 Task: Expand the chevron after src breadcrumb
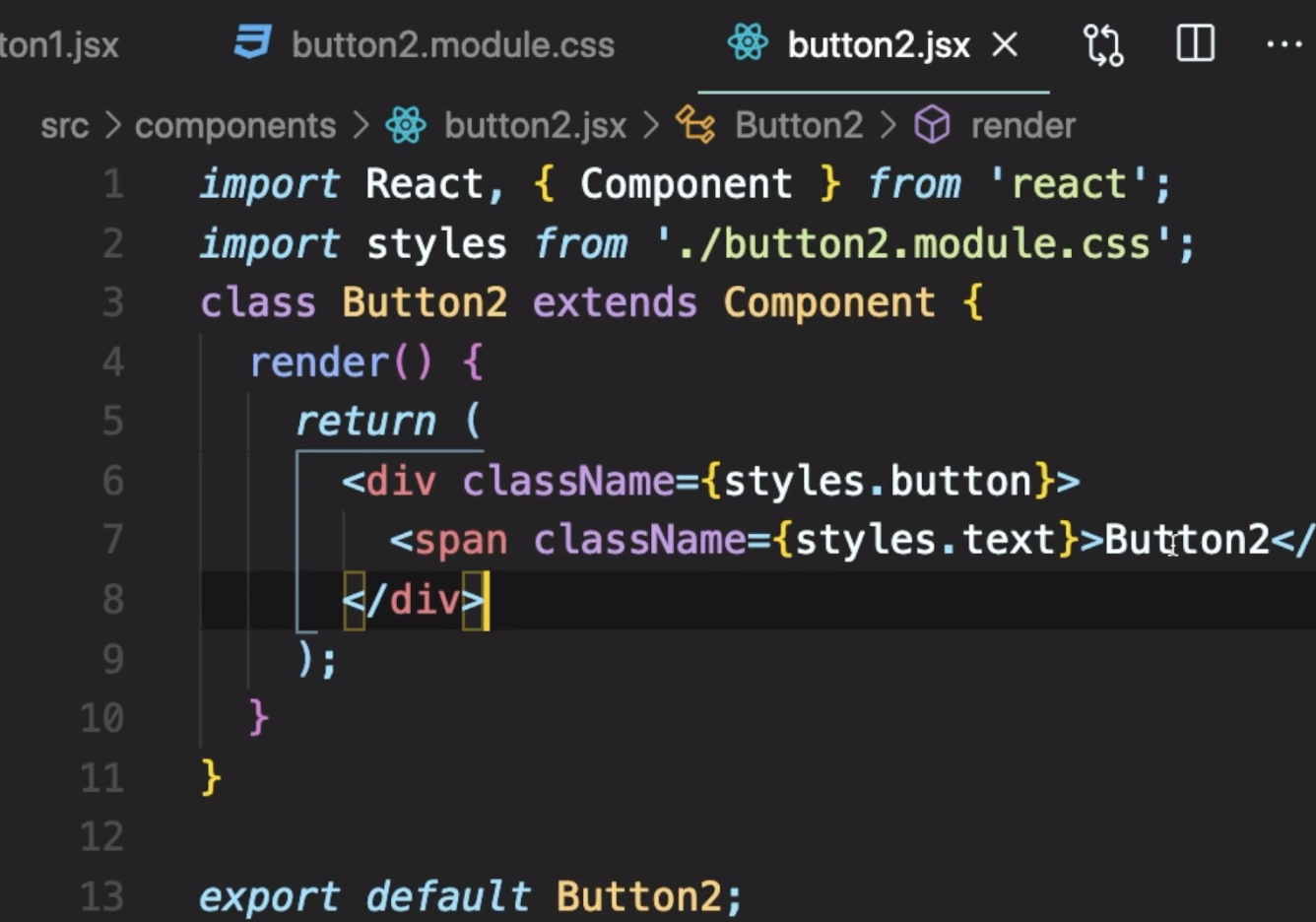[x=111, y=125]
